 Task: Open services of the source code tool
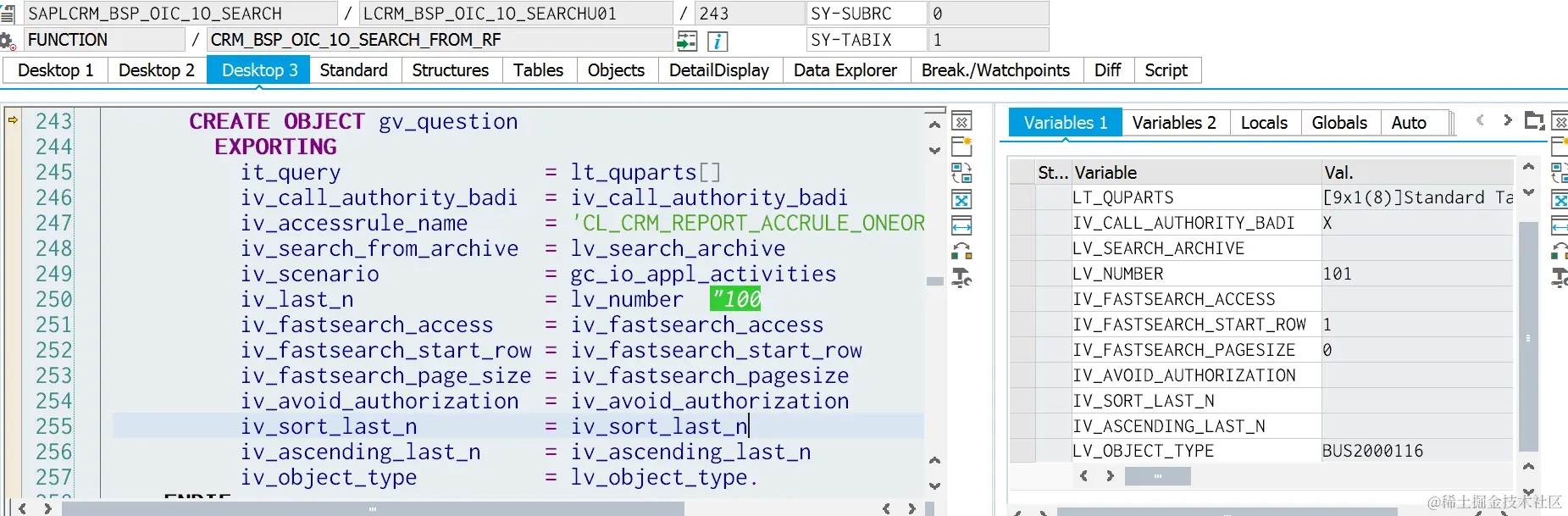(x=961, y=278)
